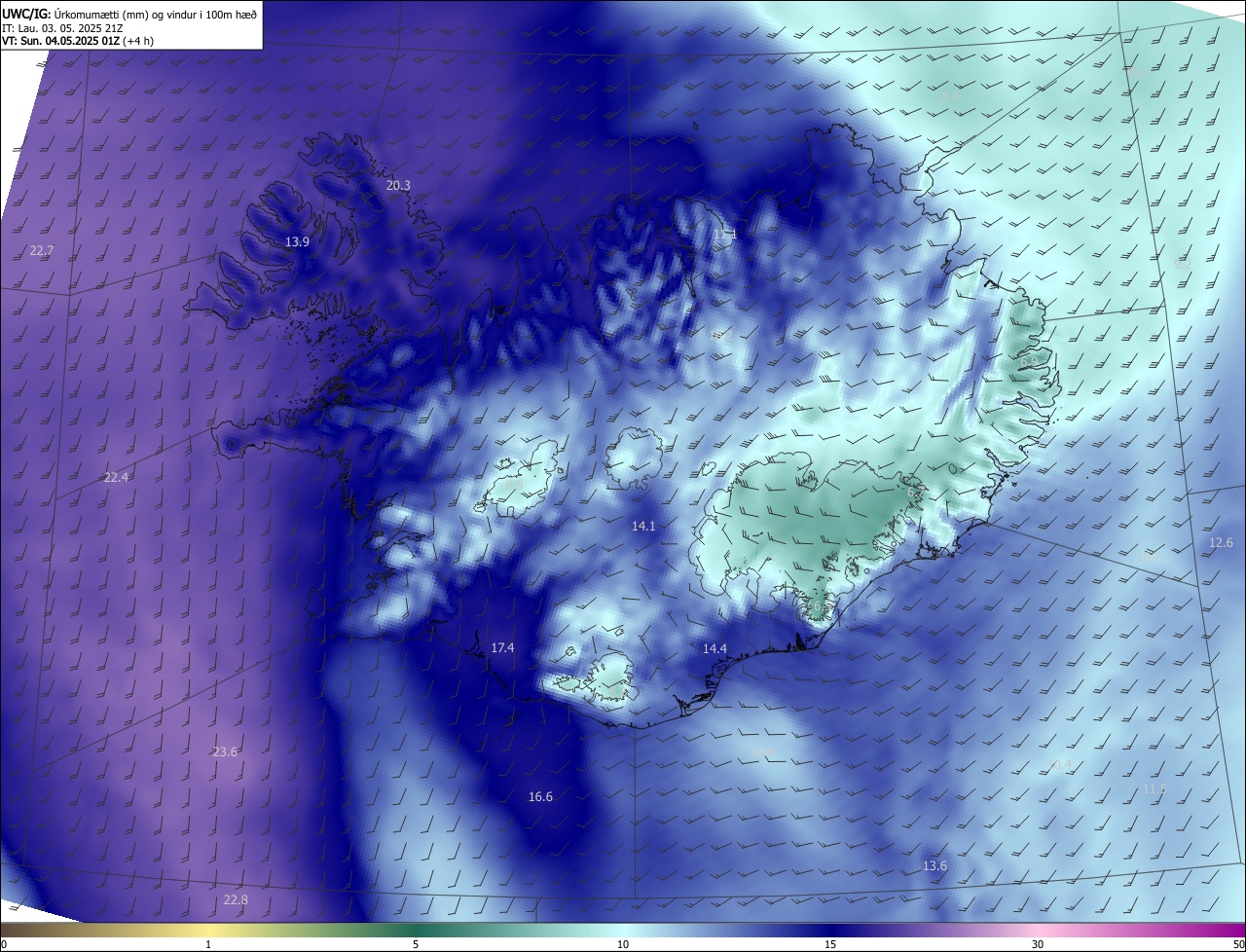Click the 10.4 value on the map

pos(1059,765)
